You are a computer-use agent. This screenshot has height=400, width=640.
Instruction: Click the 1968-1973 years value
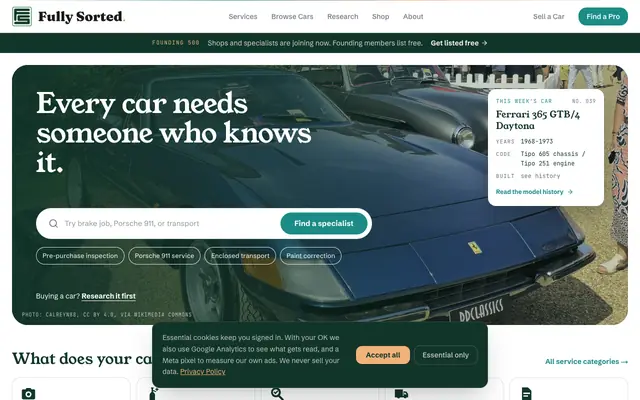pyautogui.click(x=537, y=141)
